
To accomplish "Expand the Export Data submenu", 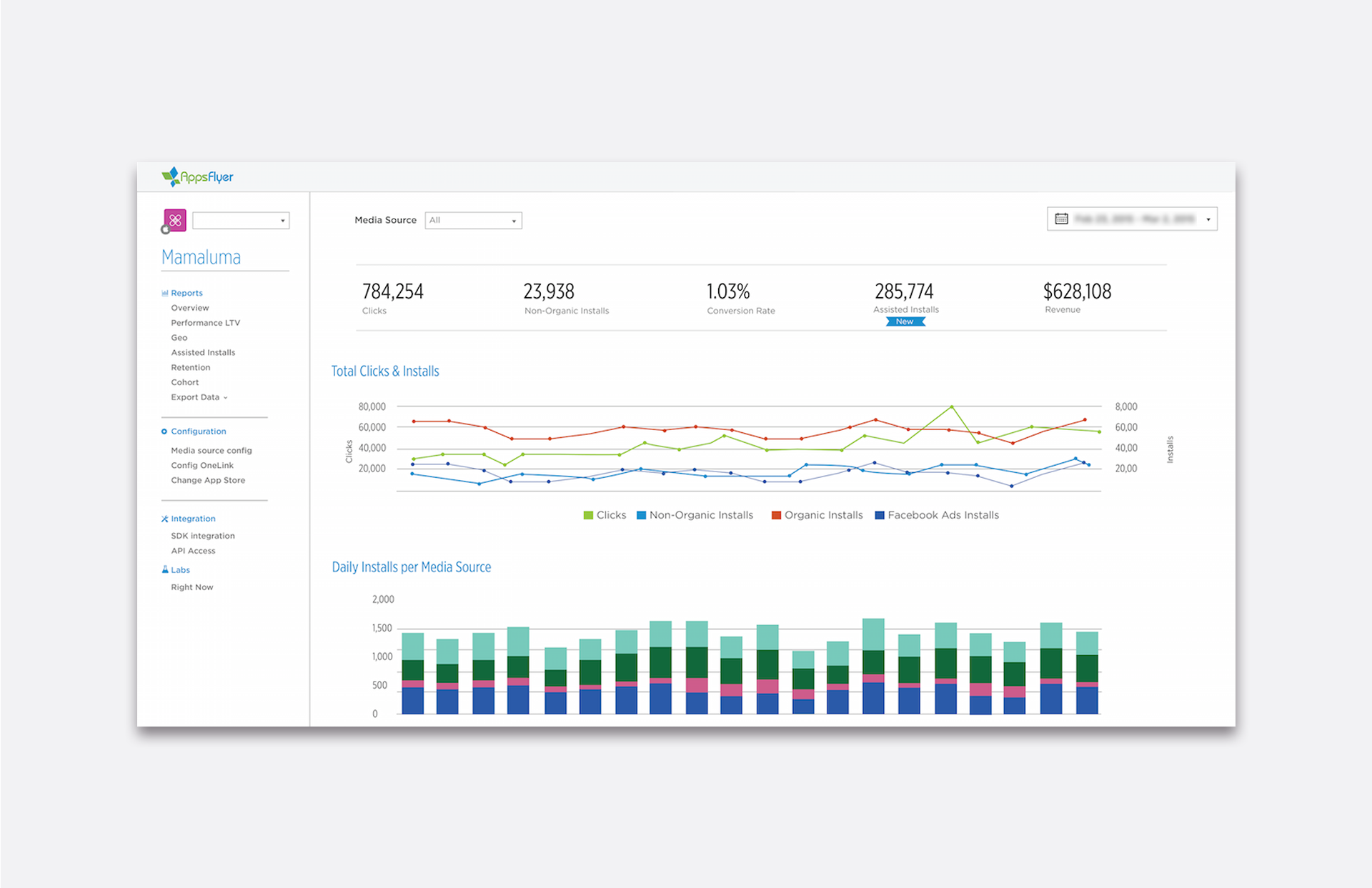I will coord(199,397).
